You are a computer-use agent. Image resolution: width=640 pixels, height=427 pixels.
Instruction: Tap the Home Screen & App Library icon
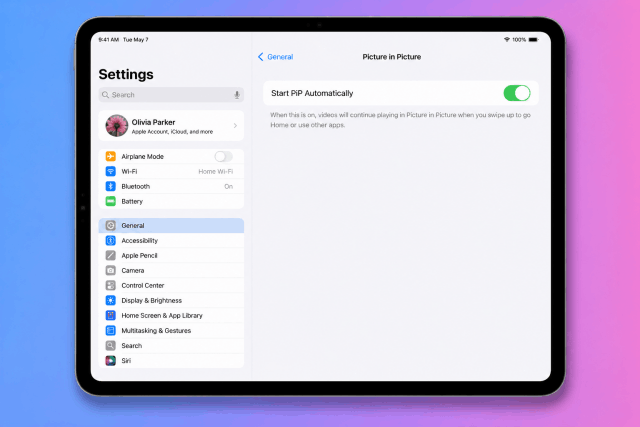click(x=111, y=316)
